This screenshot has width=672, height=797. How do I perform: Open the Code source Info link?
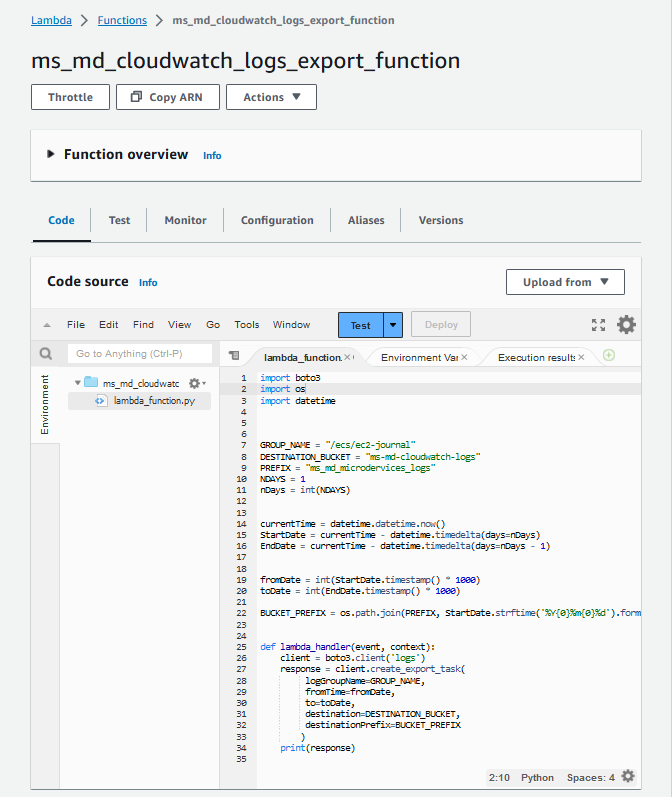pos(148,283)
